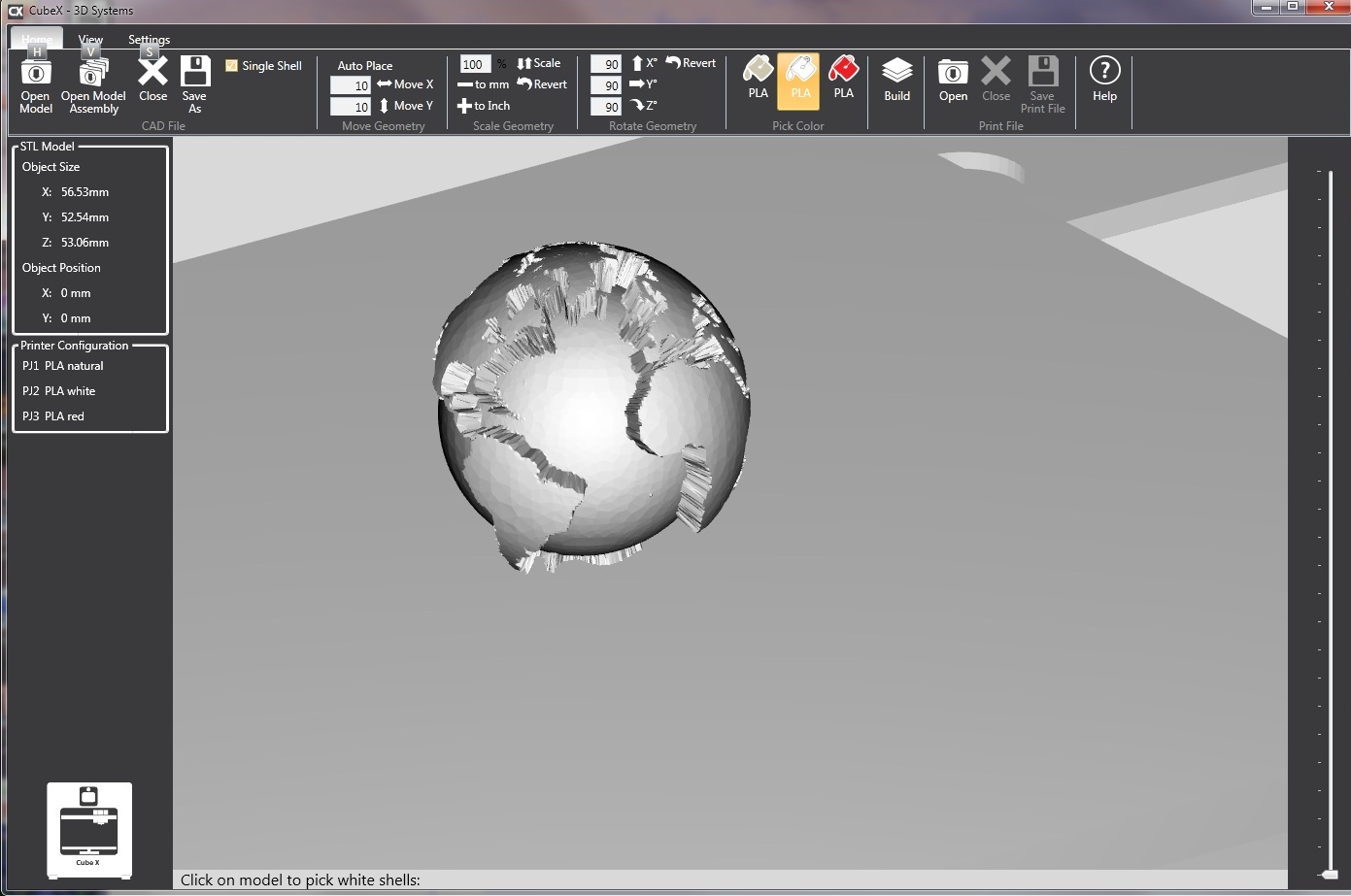Click the layer slider handle at bottom
The height and width of the screenshot is (896, 1351).
coord(1330,875)
